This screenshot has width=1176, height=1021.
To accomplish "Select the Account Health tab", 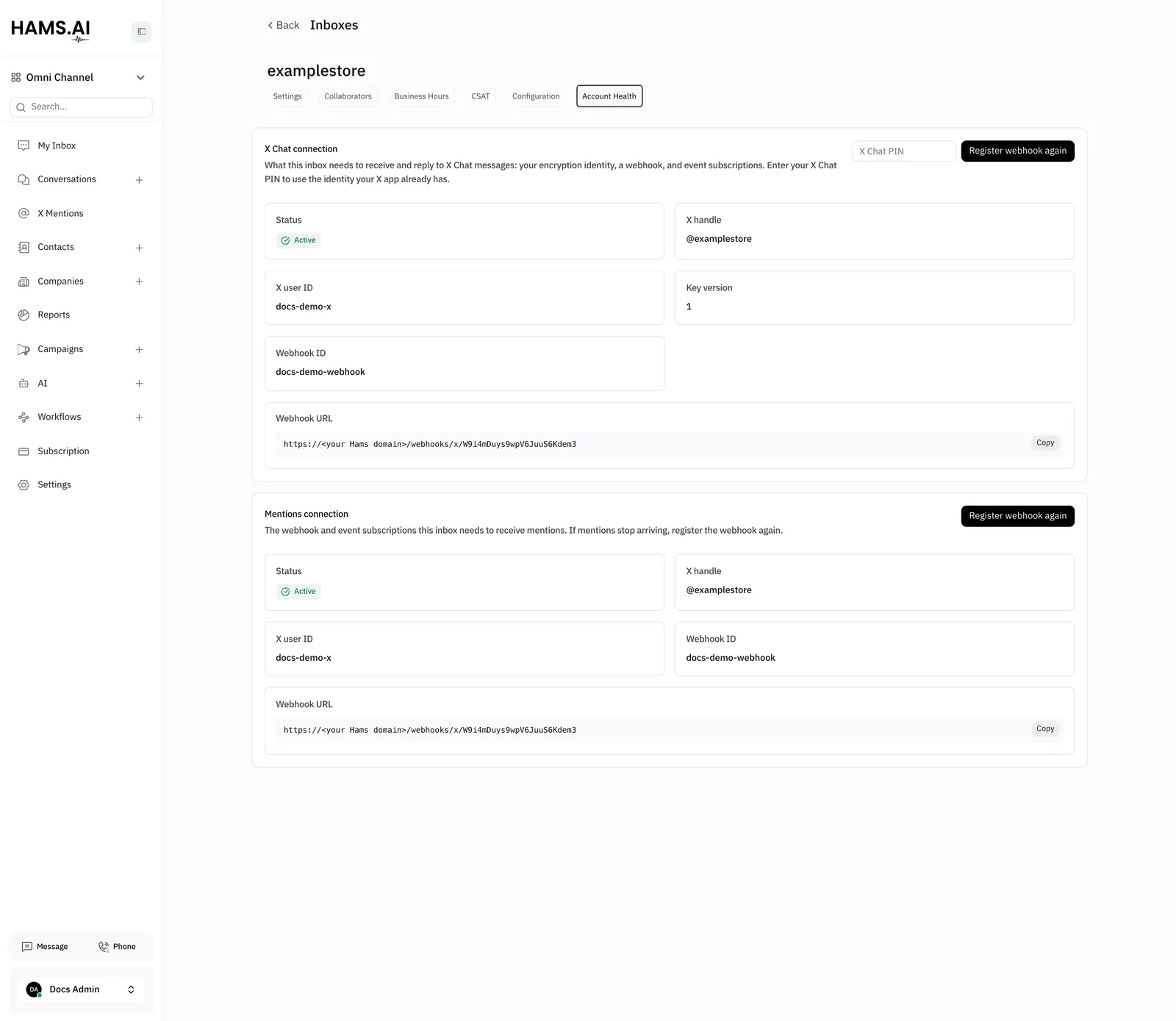I will click(609, 96).
